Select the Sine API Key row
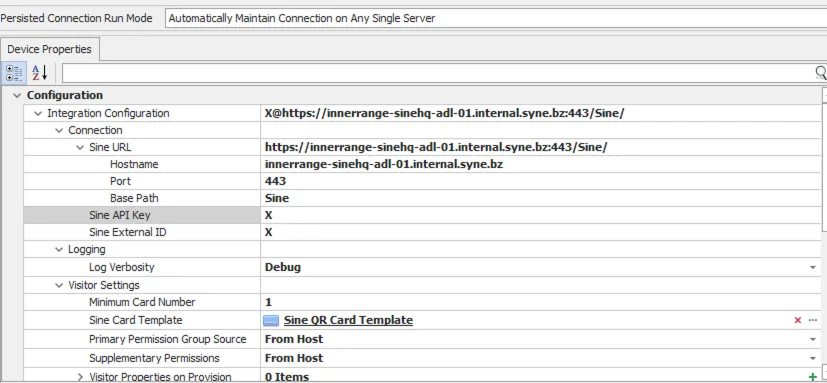This screenshot has width=827, height=383. [x=422, y=215]
